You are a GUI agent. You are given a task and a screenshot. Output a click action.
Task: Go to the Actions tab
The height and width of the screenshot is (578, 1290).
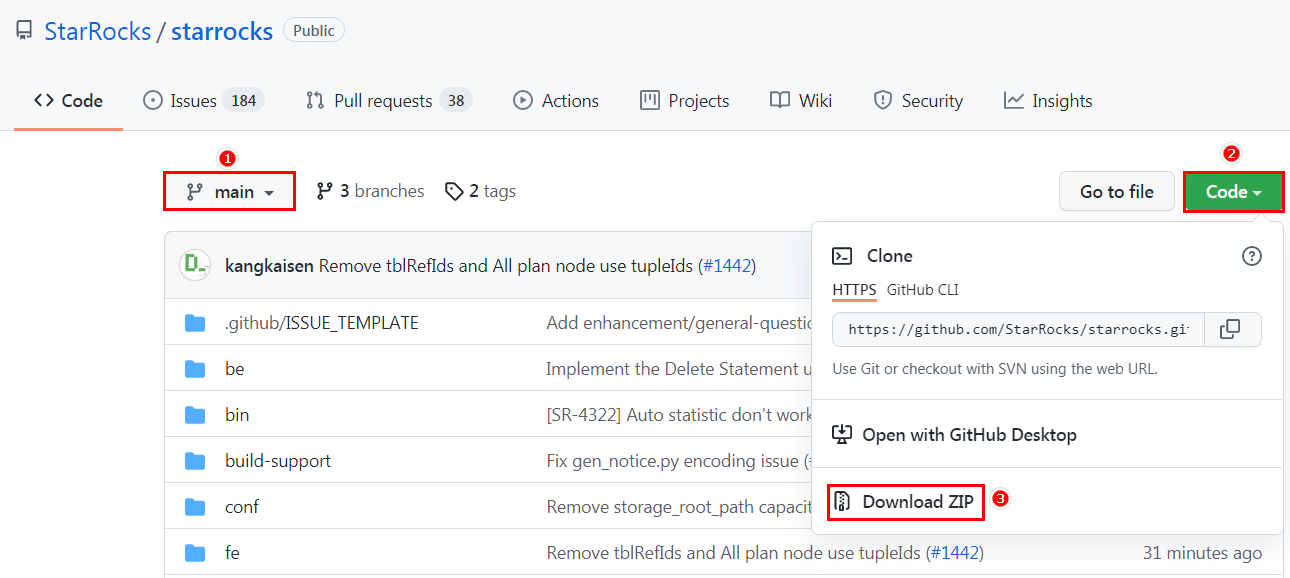pyautogui.click(x=556, y=100)
